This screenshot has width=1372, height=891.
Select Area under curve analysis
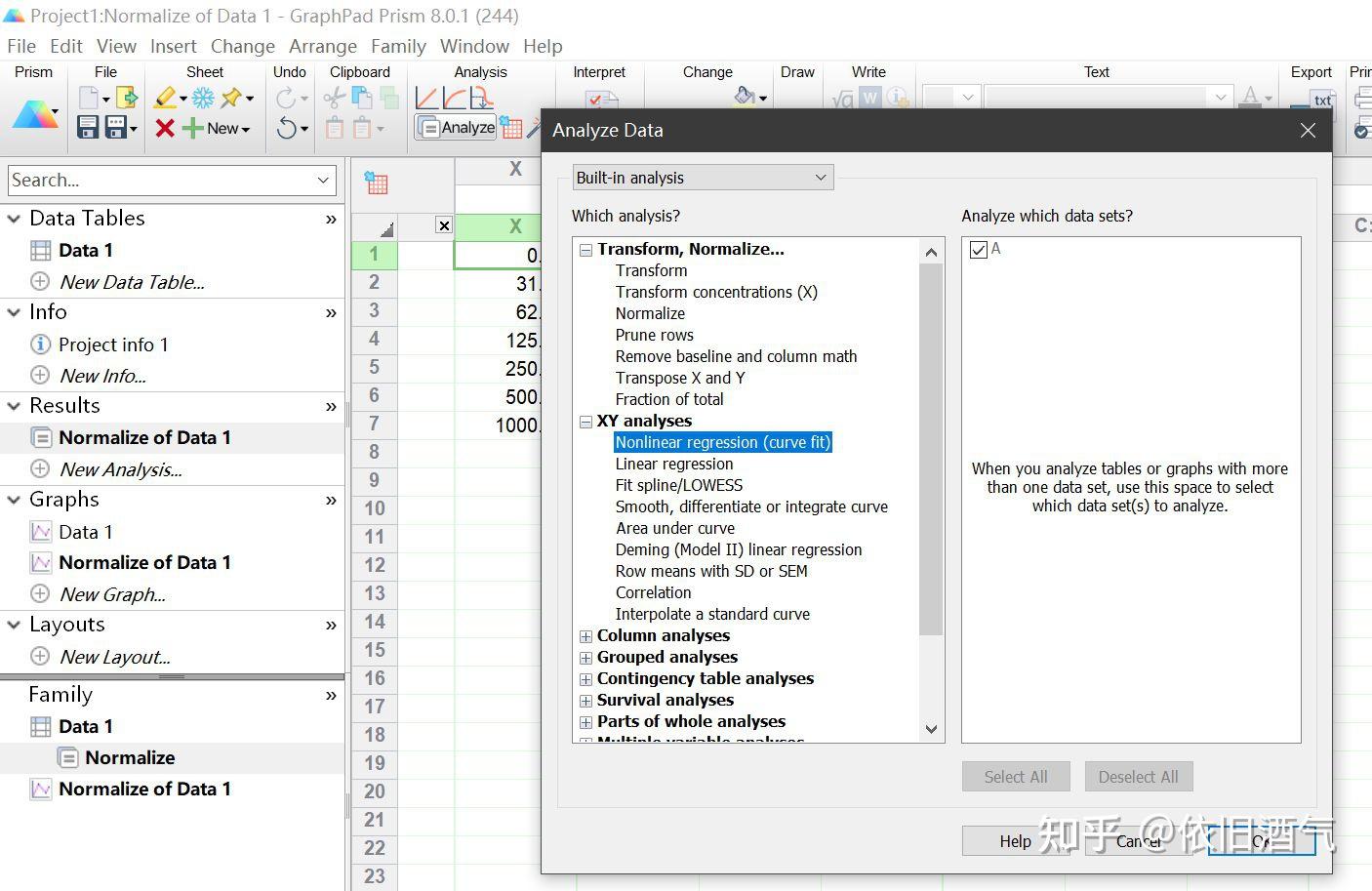pyautogui.click(x=675, y=529)
